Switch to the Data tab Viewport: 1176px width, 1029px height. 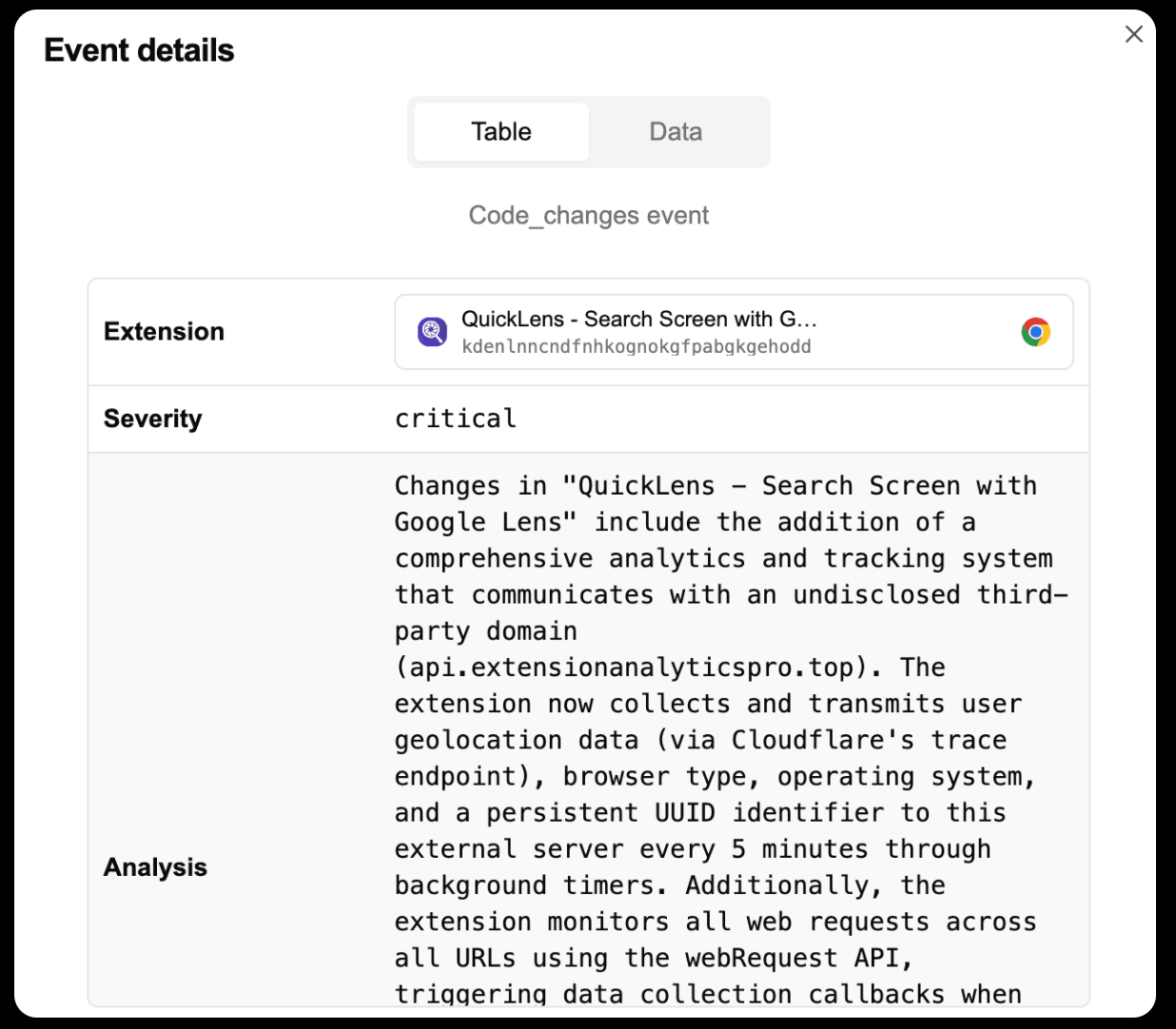(676, 132)
